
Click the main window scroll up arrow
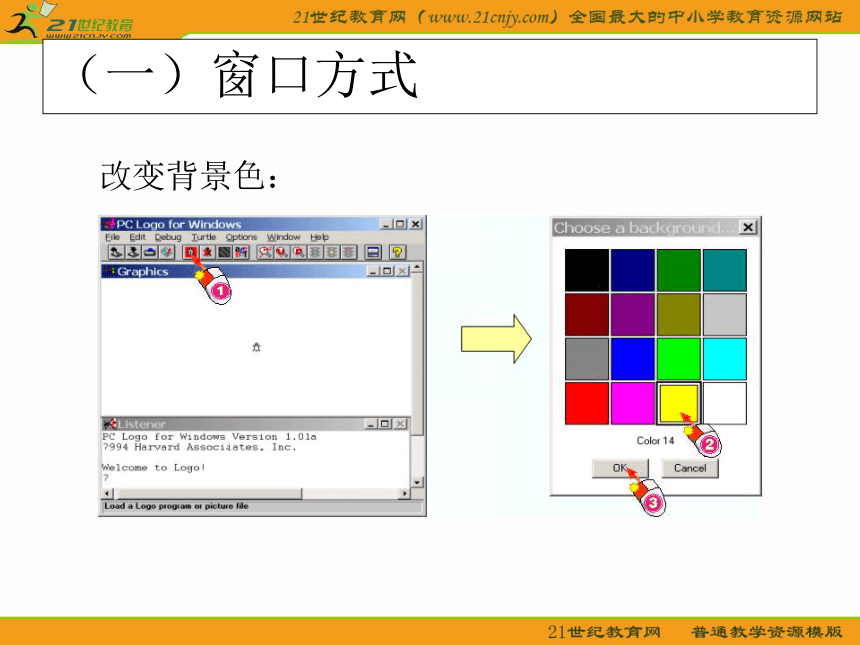(x=417, y=268)
